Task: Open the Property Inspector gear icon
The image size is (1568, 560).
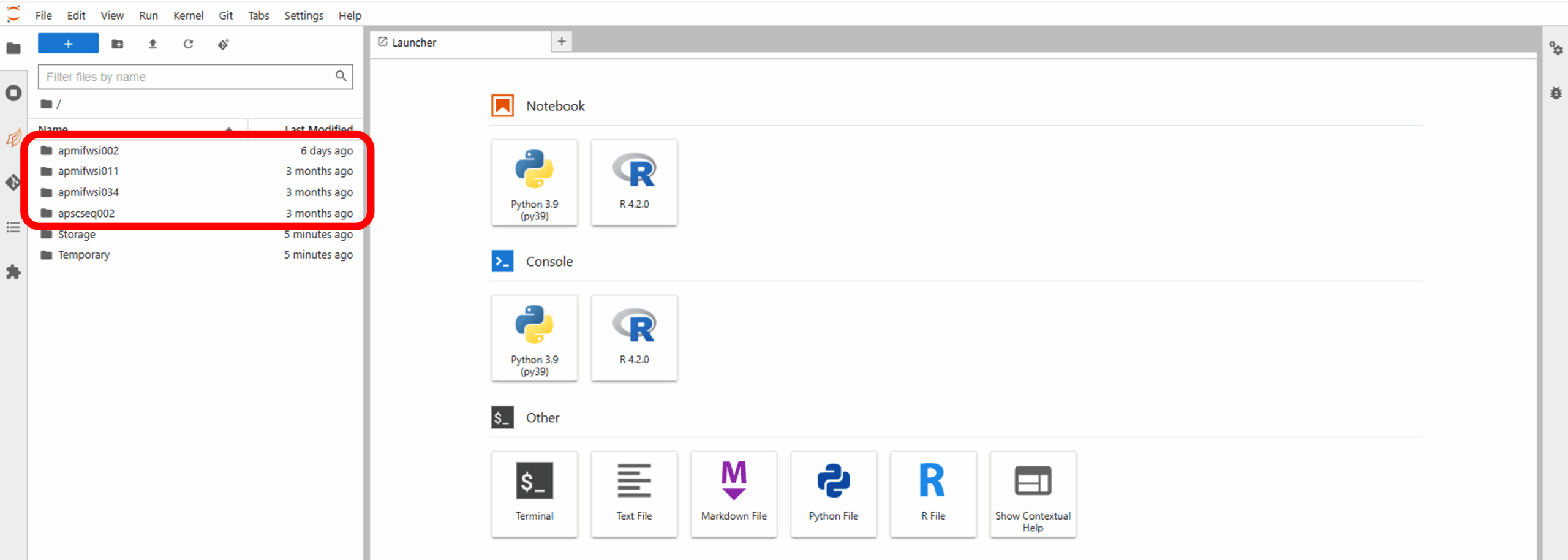Action: coord(1556,48)
